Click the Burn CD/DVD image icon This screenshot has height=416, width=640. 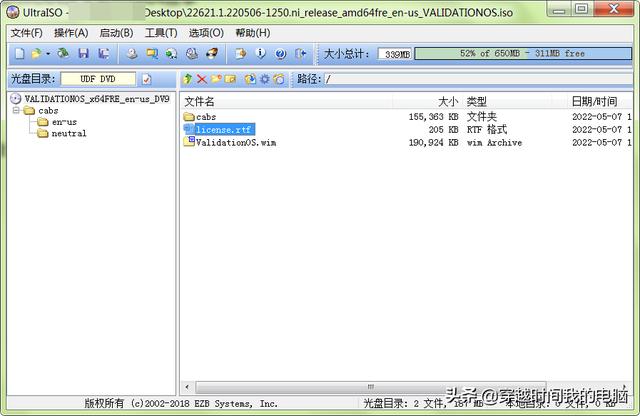[212, 53]
